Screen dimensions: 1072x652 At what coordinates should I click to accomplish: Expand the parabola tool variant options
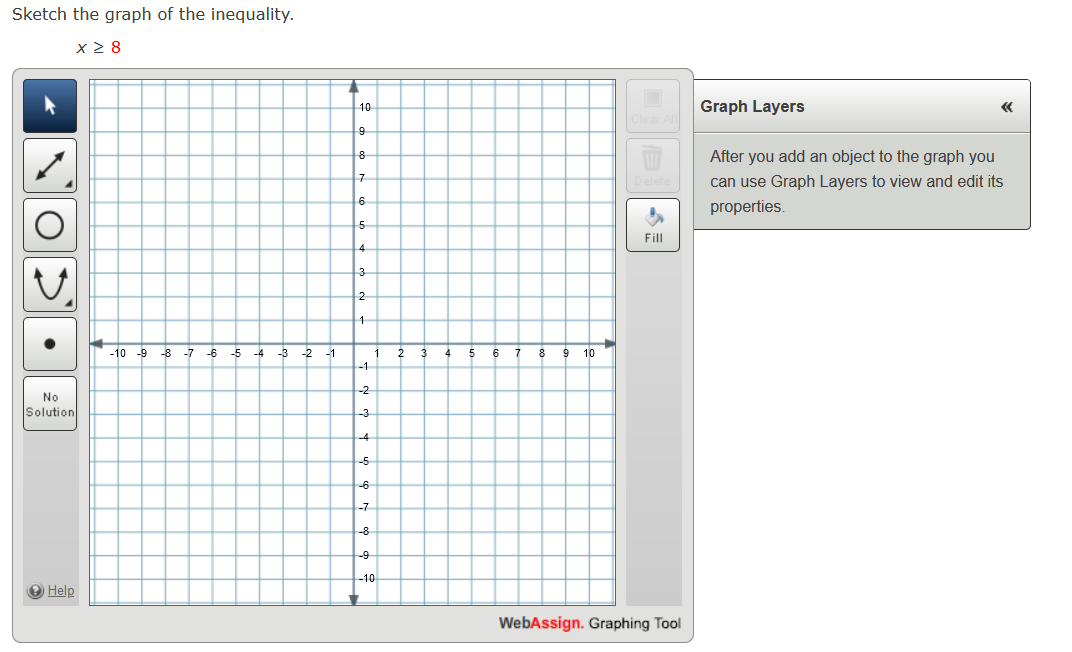click(x=68, y=302)
